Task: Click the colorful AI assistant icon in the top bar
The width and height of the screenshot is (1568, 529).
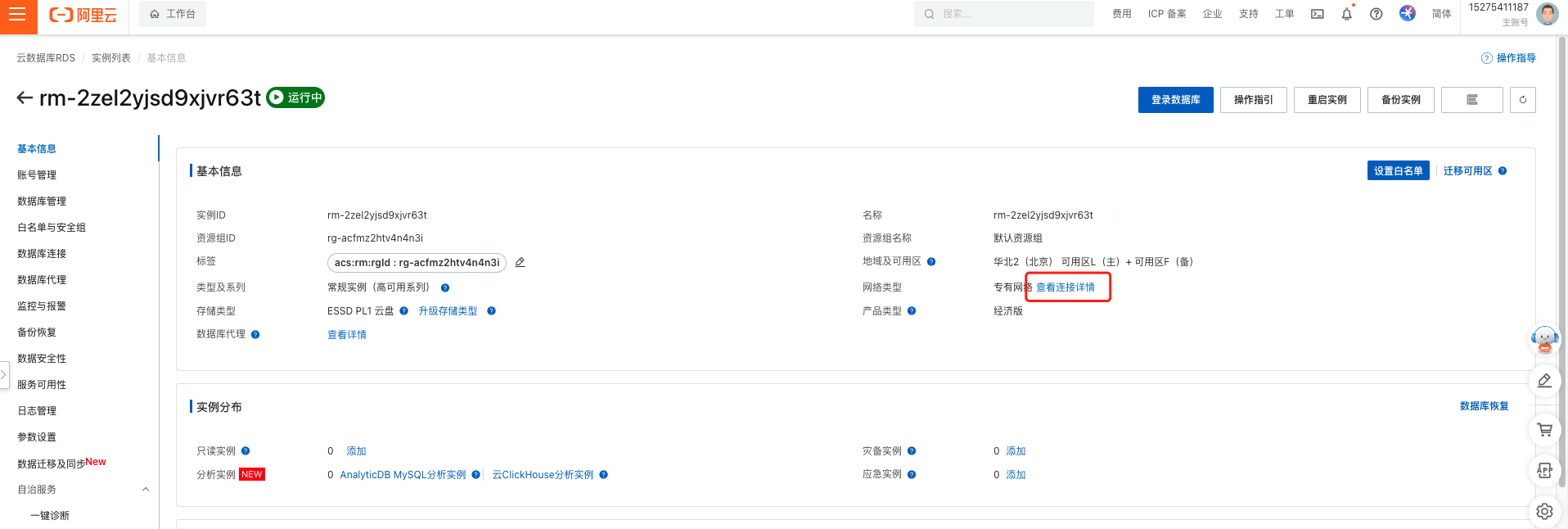Action: pos(1408,13)
